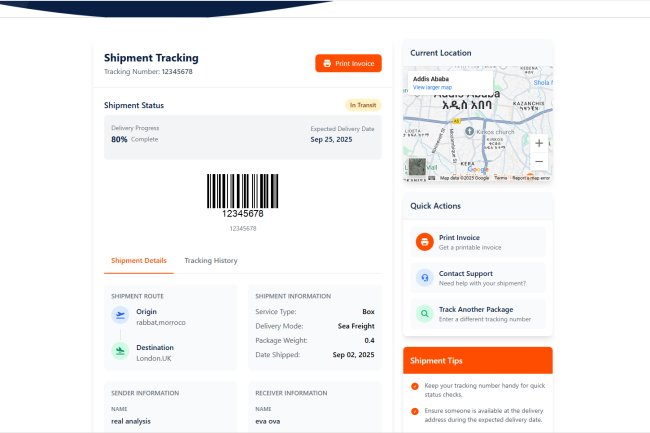Click the Box service type value

pos(368,312)
